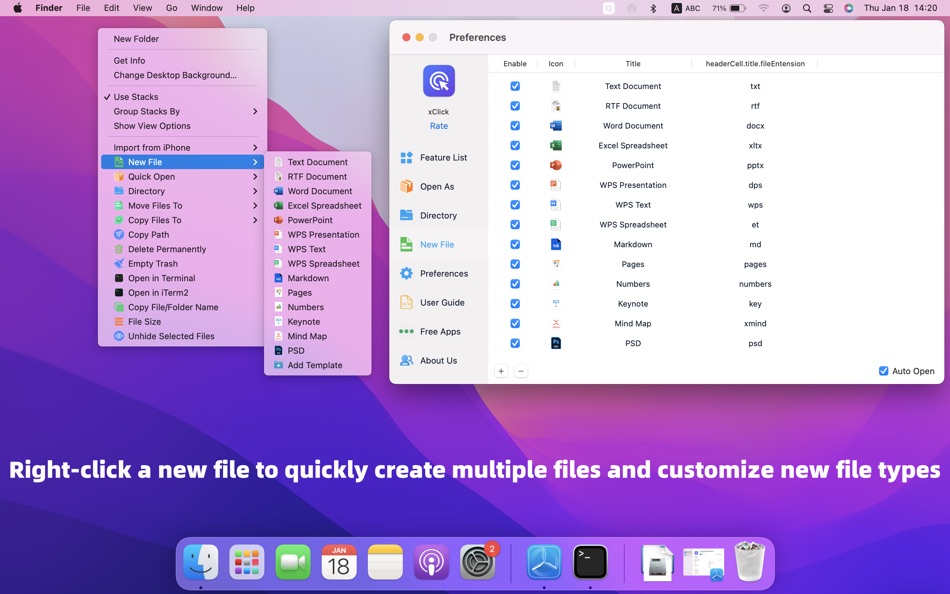This screenshot has width=950, height=594.
Task: Open User Guide from sidebar
Action: click(x=432, y=303)
